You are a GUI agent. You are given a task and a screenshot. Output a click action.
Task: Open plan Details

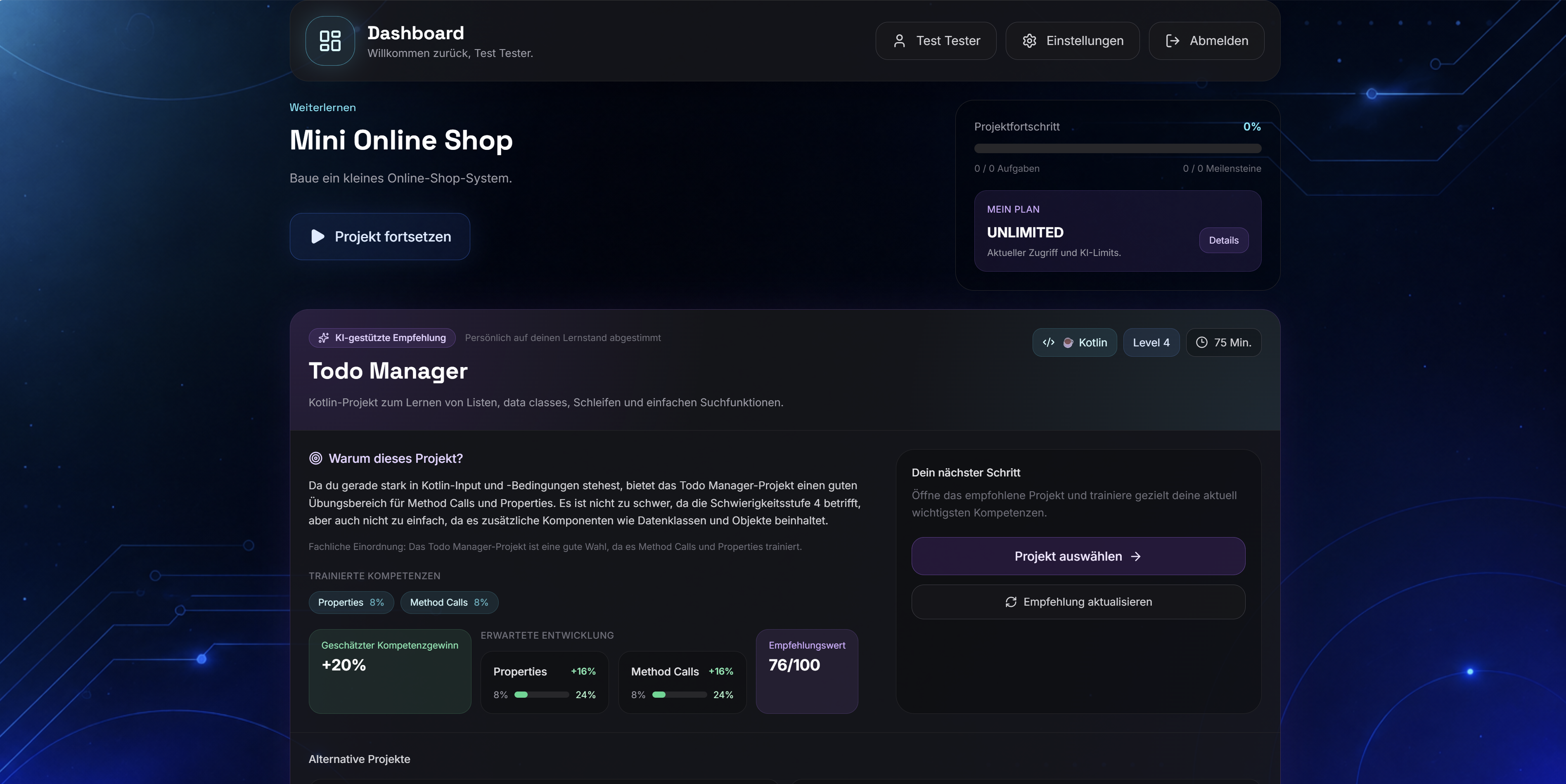point(1224,240)
